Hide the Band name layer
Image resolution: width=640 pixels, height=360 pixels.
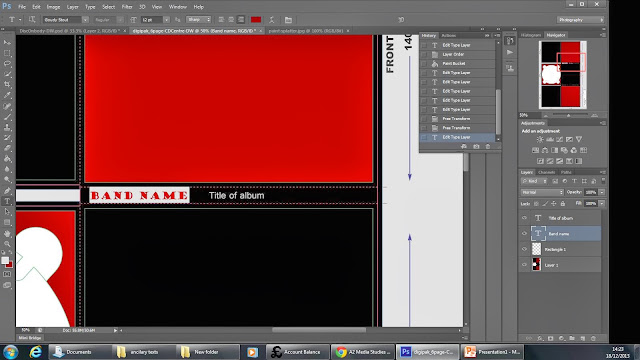524,233
